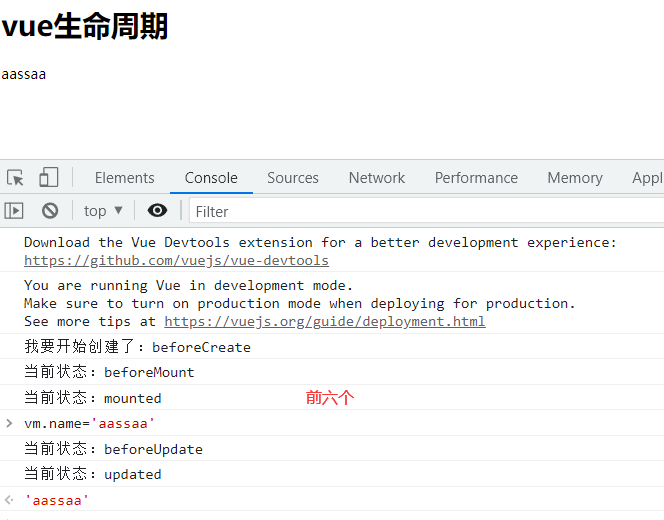This screenshot has width=664, height=520.
Task: Activate the inspect element picker icon
Action: [15, 177]
